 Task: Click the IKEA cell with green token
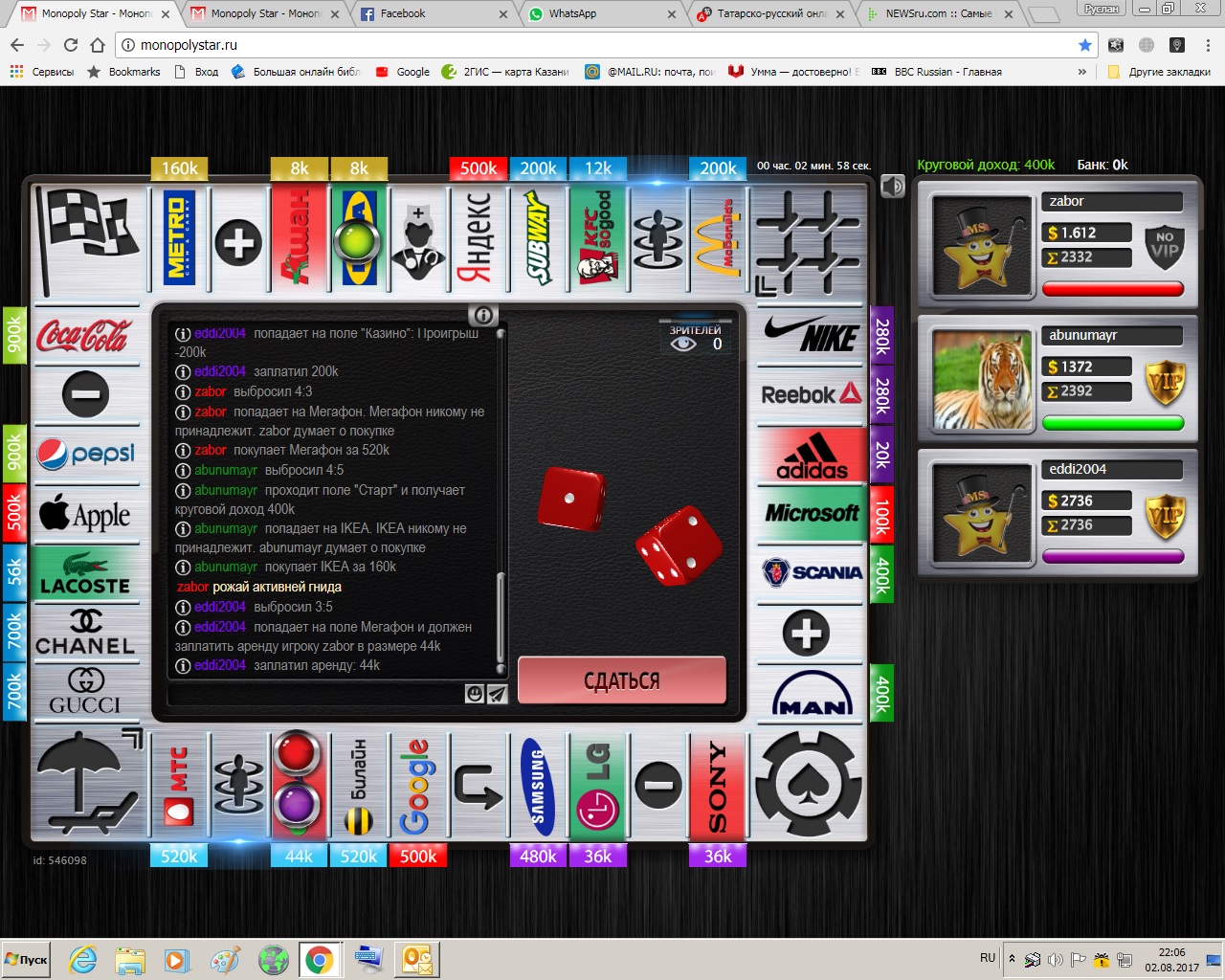pyautogui.click(x=359, y=238)
